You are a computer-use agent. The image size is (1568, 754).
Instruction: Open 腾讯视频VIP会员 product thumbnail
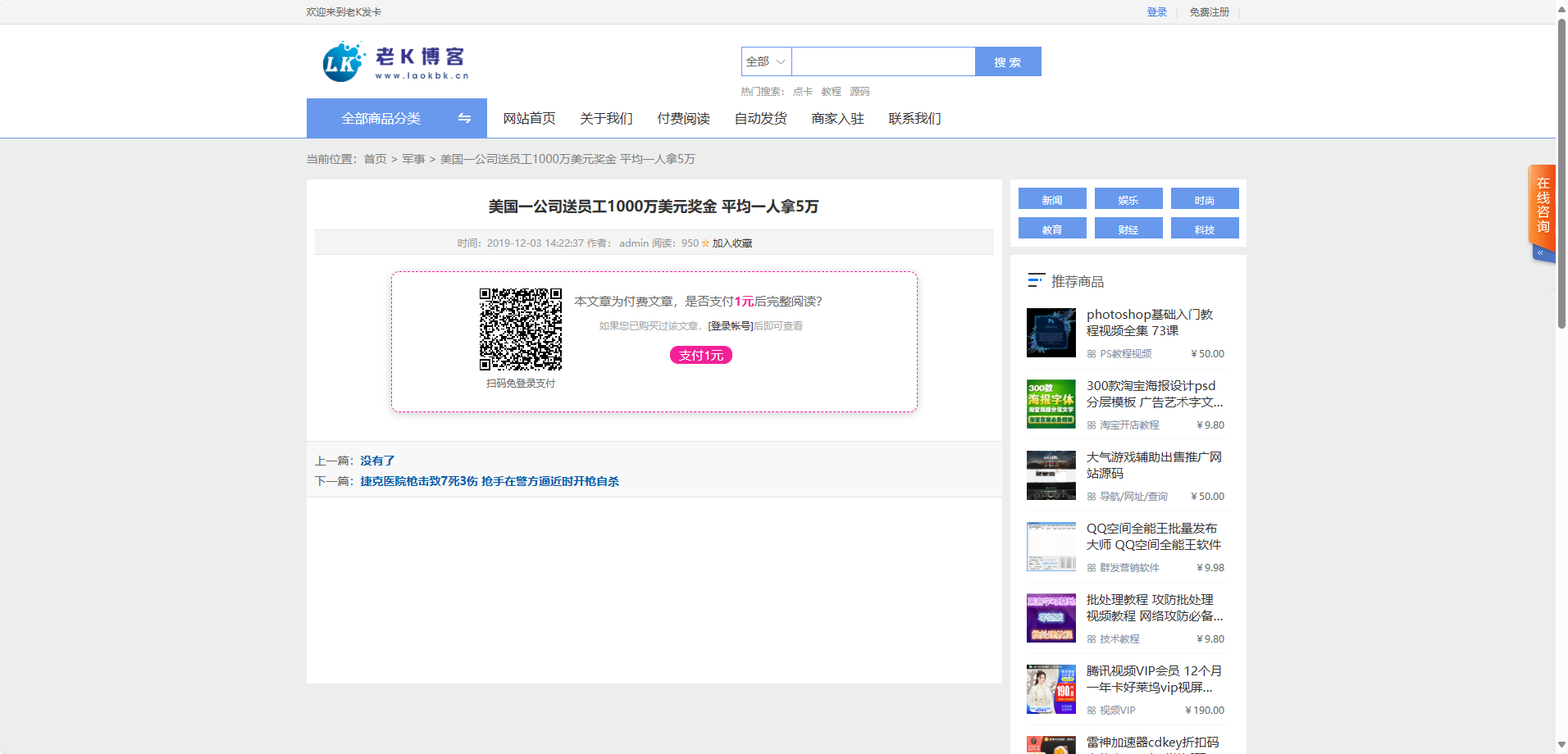coord(1051,689)
